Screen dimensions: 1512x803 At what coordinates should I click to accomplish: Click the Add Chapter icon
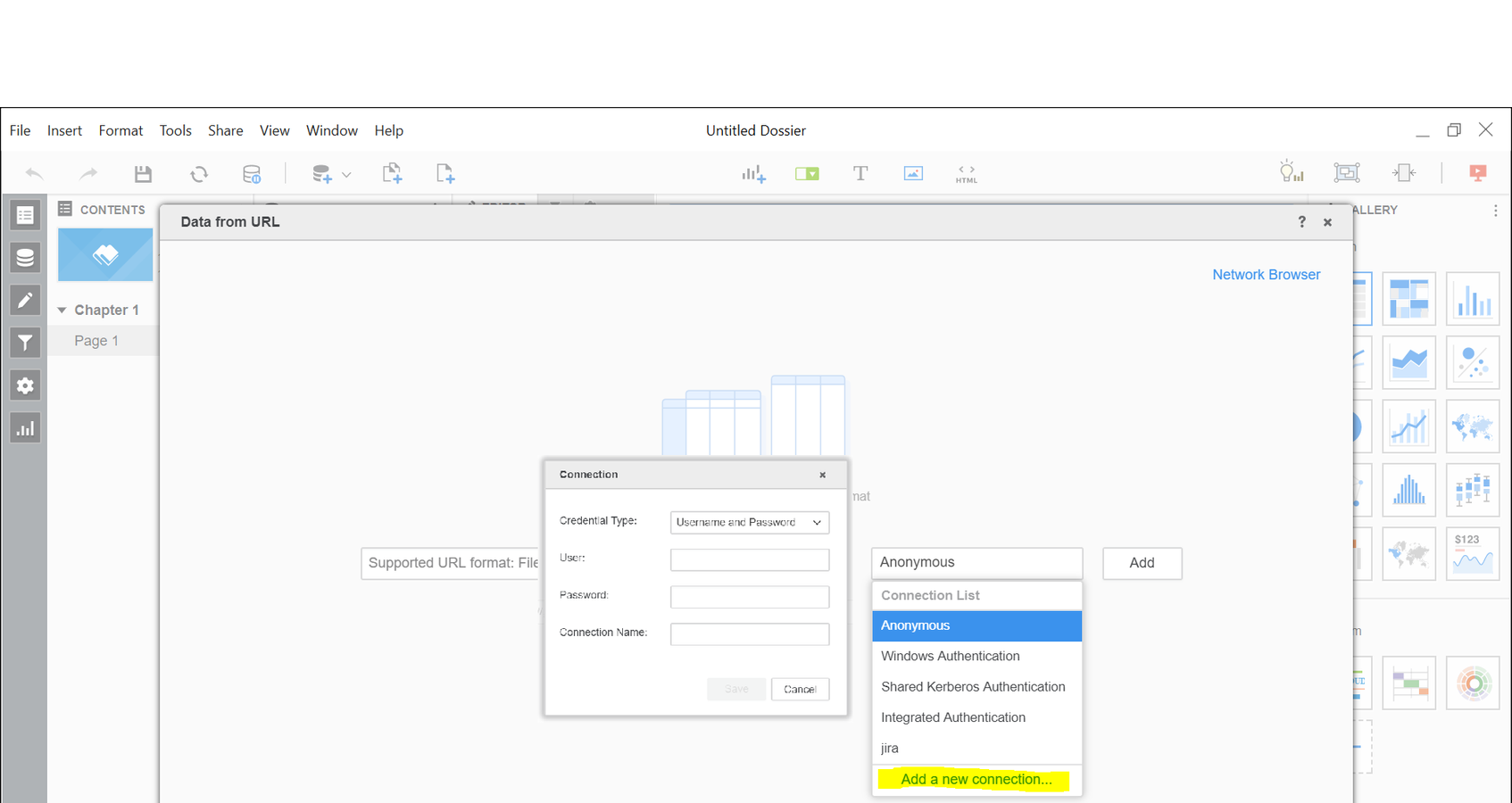(x=392, y=173)
